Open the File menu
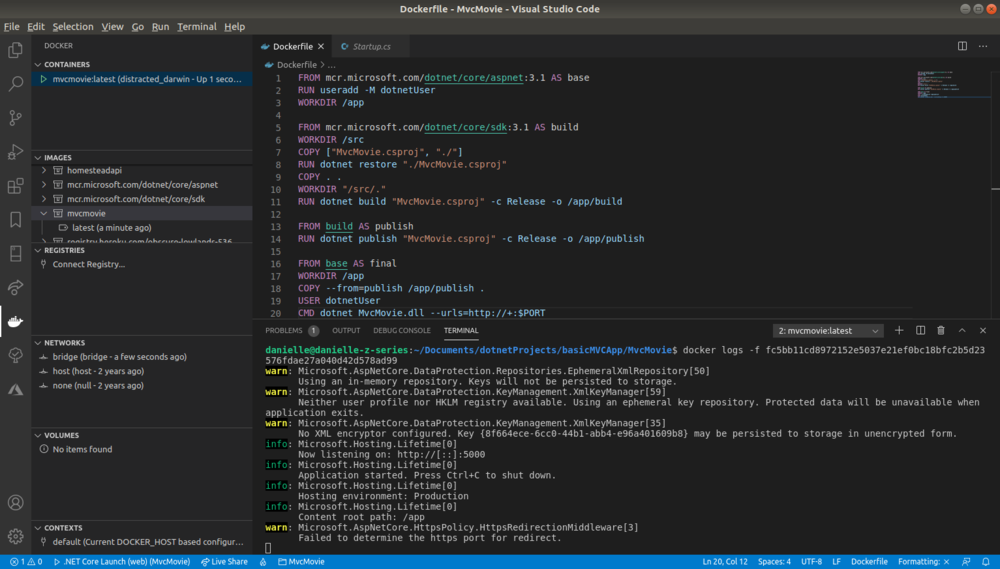Screen dimensions: 1000x569 click(x=11, y=27)
